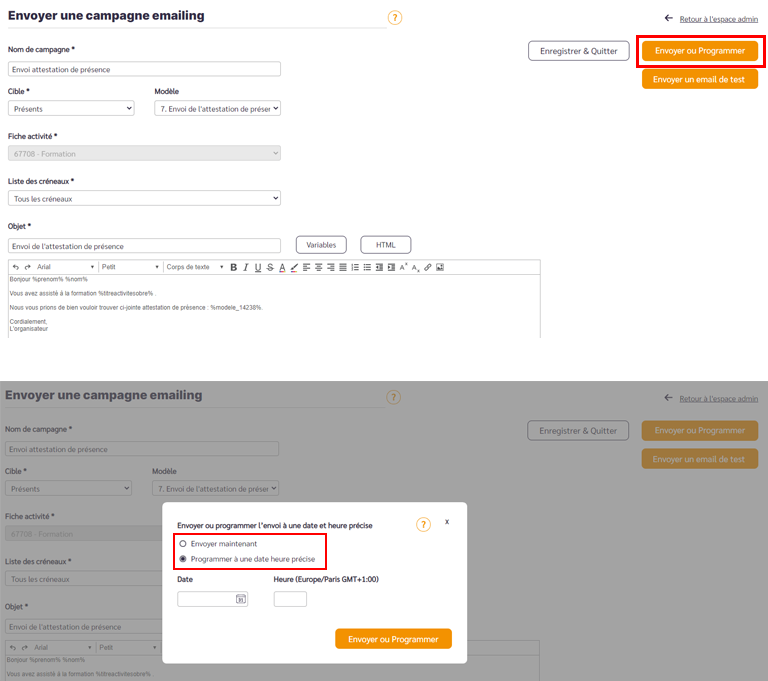Open the highlight color picker in the toolbar

pyautogui.click(x=294, y=267)
